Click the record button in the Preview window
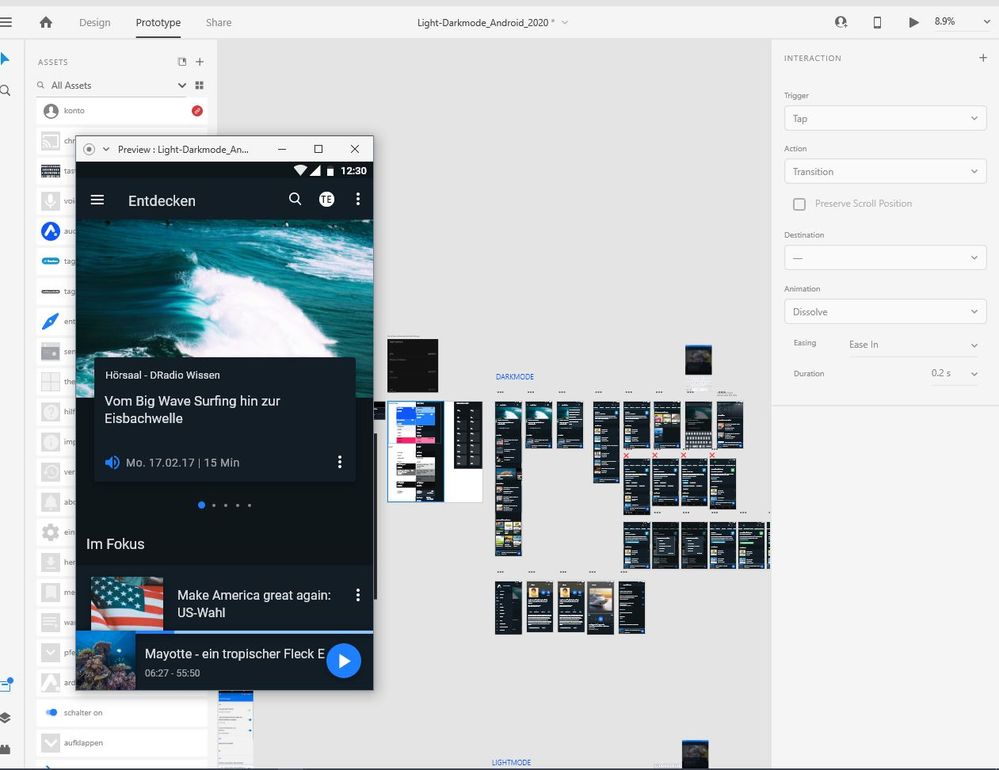999x770 pixels. (x=89, y=149)
